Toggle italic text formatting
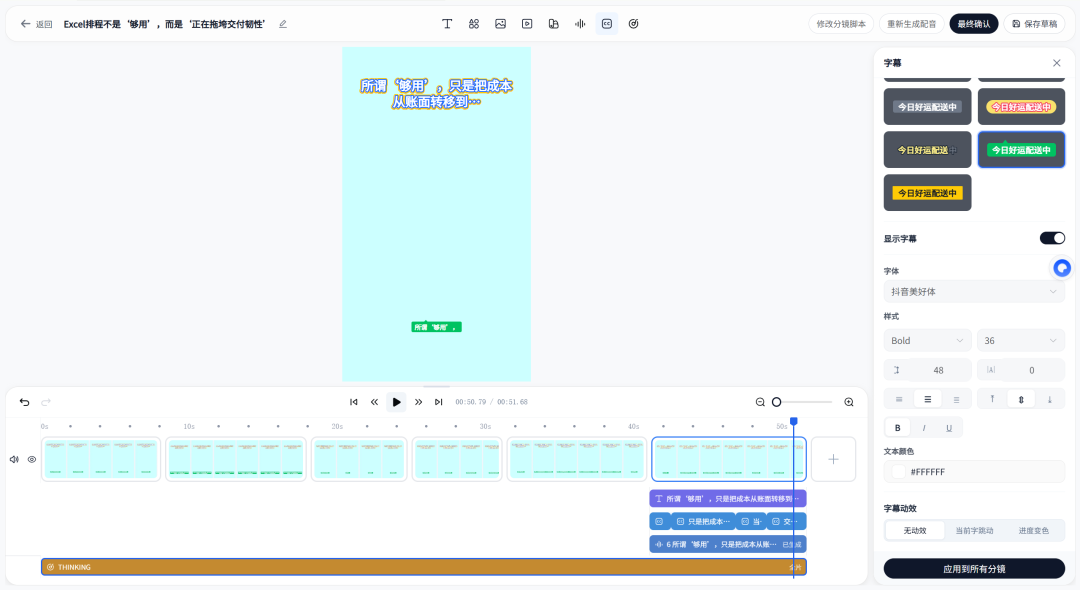Viewport: 1080px width, 590px height. [x=924, y=428]
